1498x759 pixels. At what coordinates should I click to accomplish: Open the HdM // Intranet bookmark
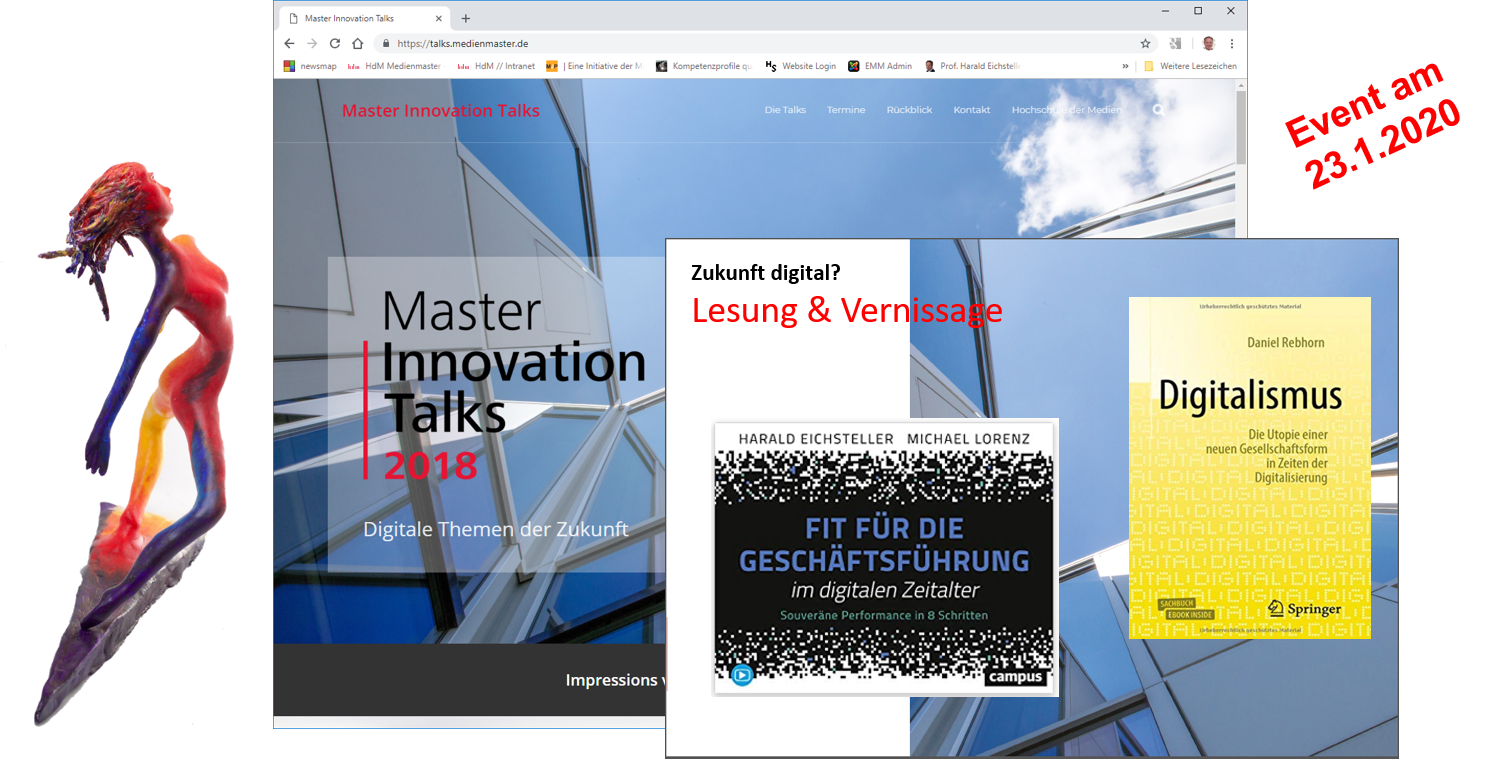(495, 66)
